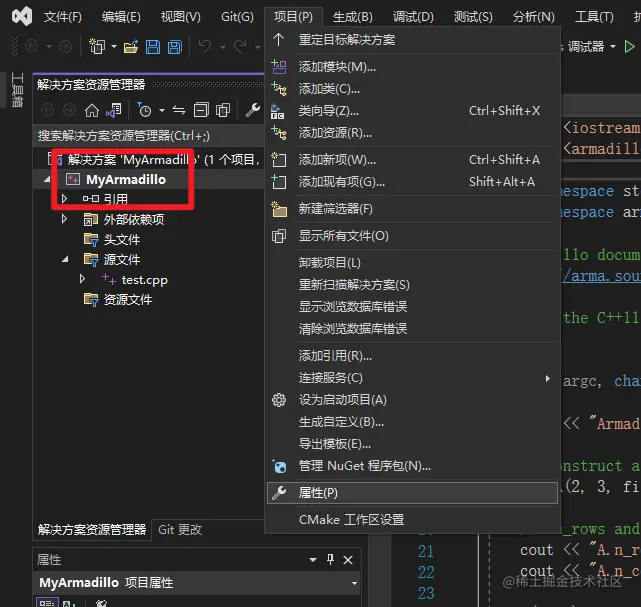641x607 pixels.
Task: Choose 卸载项目(L) menu entry
Action: click(x=413, y=262)
